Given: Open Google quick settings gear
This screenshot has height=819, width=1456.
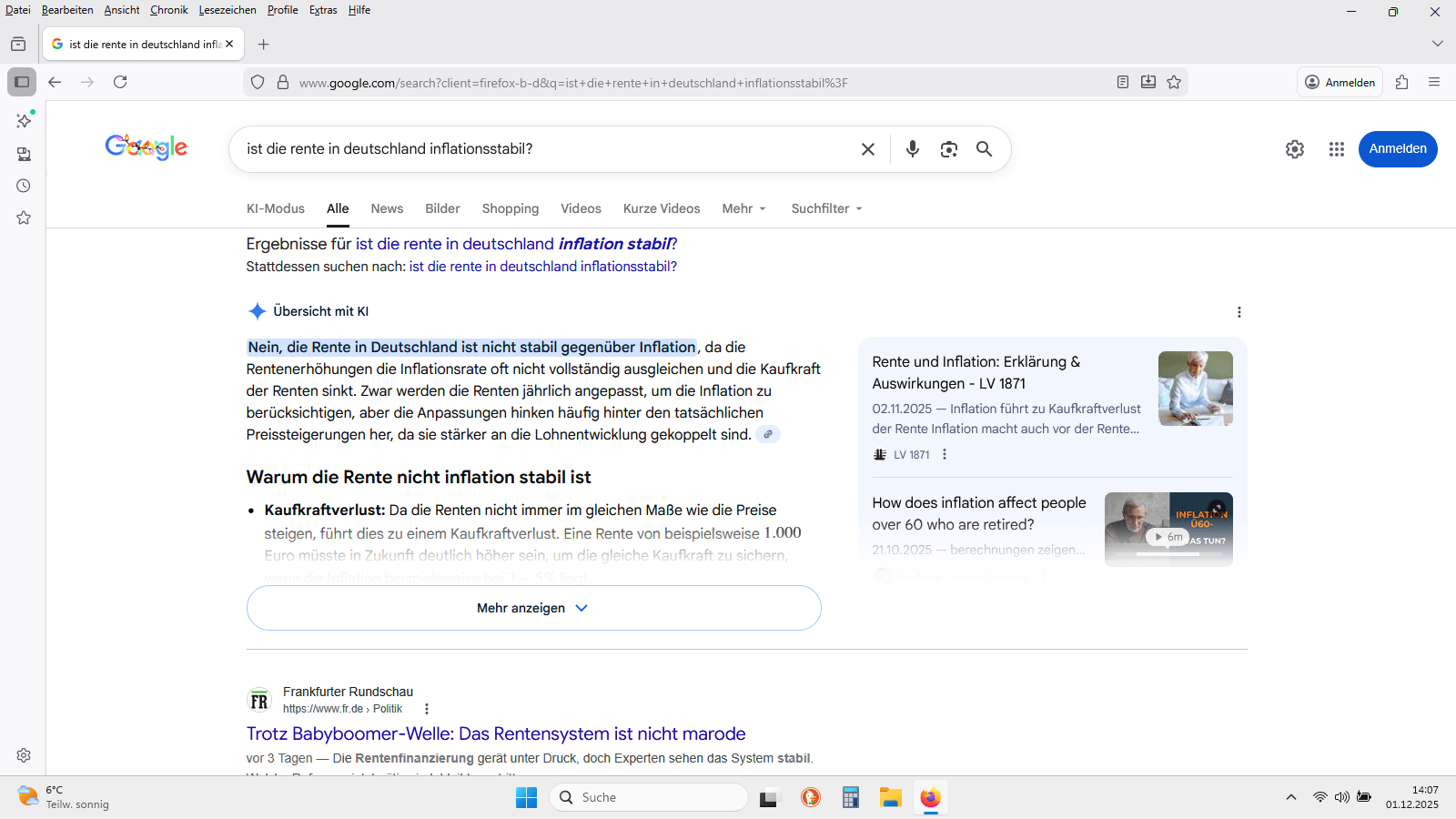Looking at the screenshot, I should click(1294, 149).
